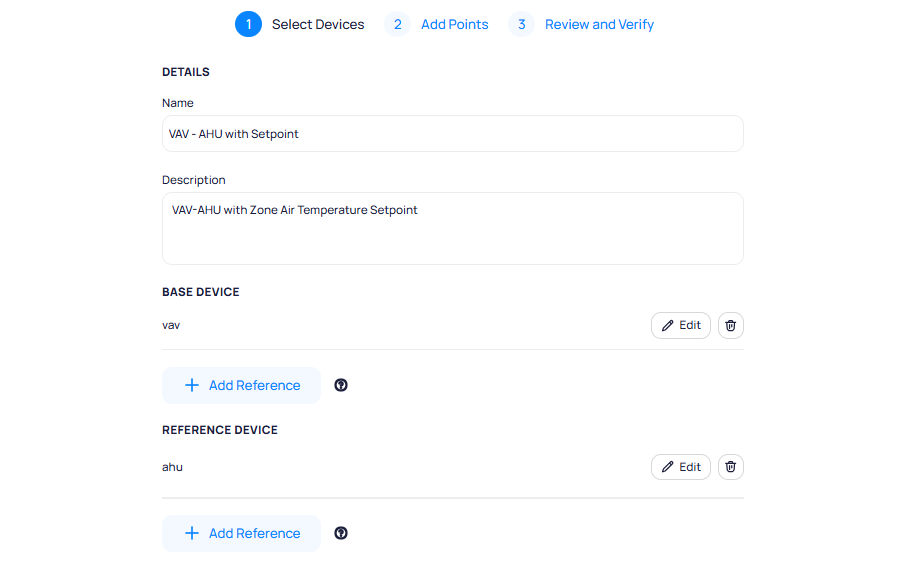Edit the vav base device
The width and height of the screenshot is (911, 568).
[680, 325]
